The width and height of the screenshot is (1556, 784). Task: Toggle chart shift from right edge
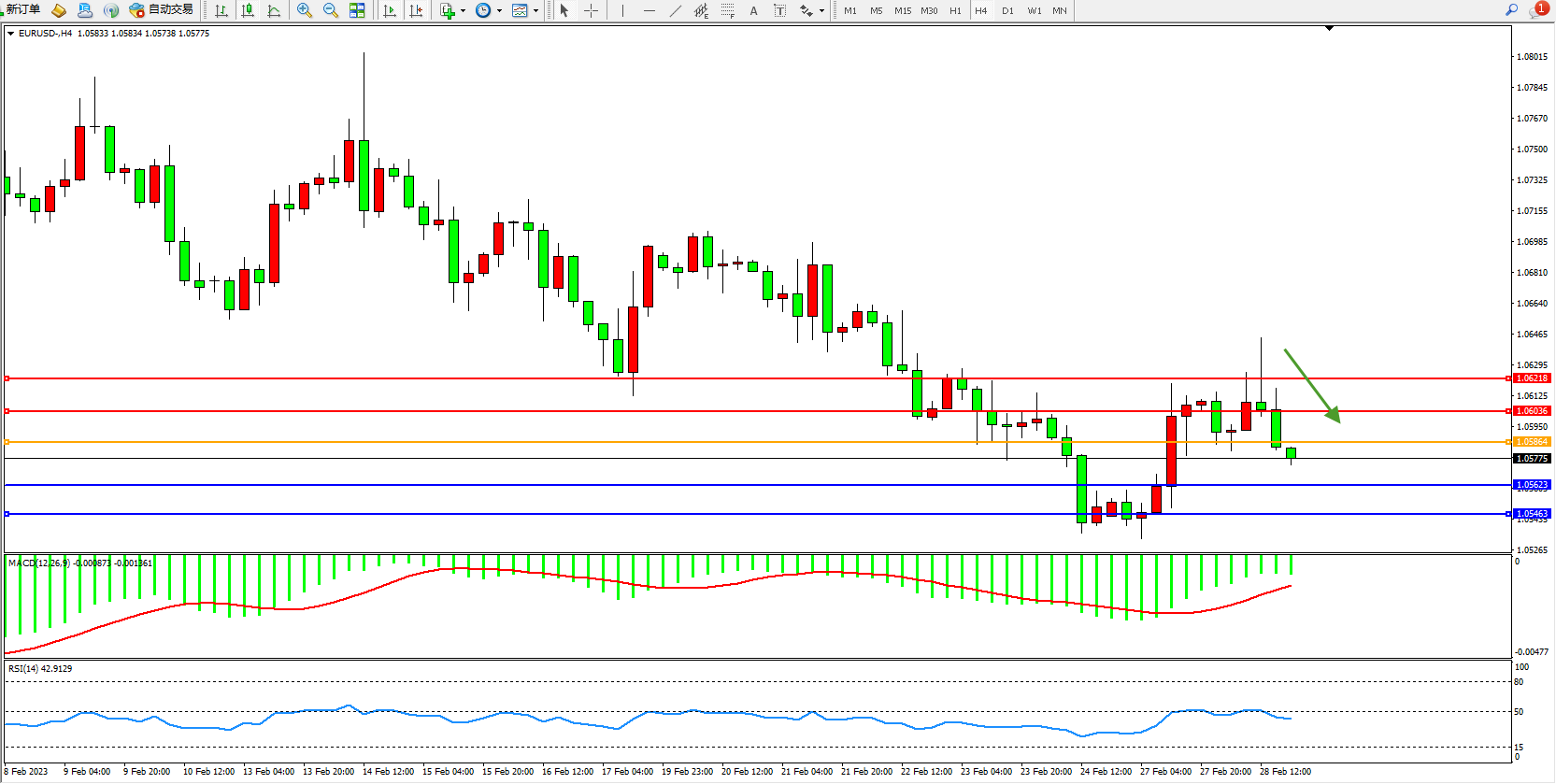(416, 10)
